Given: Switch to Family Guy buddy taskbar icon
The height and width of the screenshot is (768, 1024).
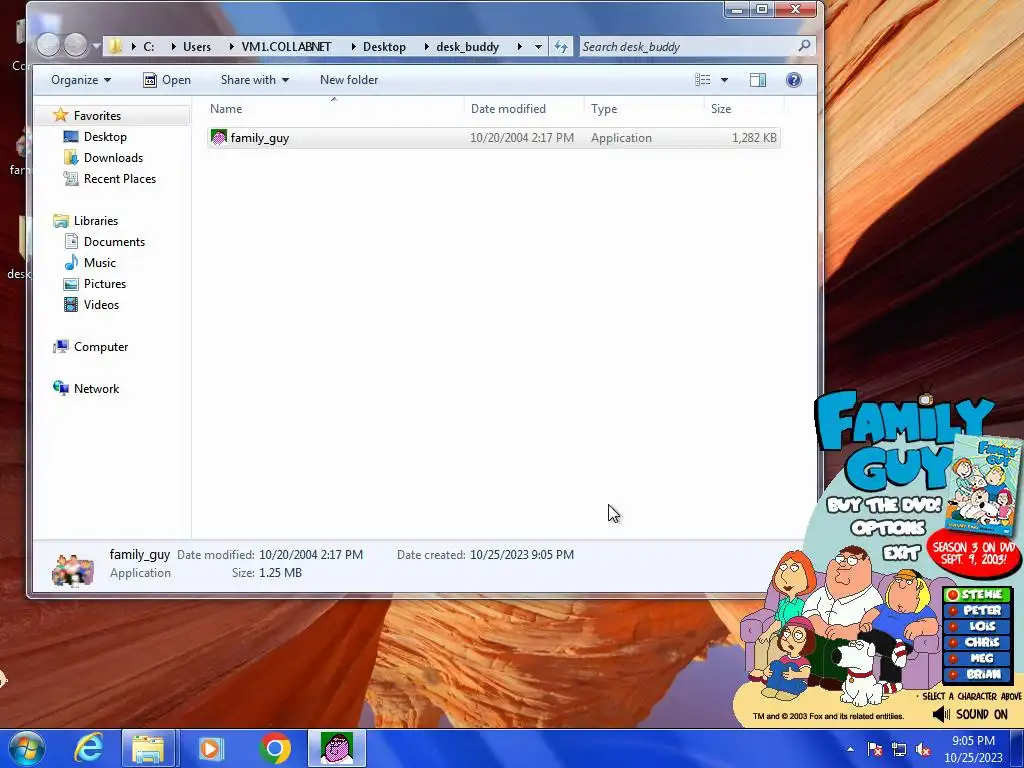Looking at the screenshot, I should (337, 748).
